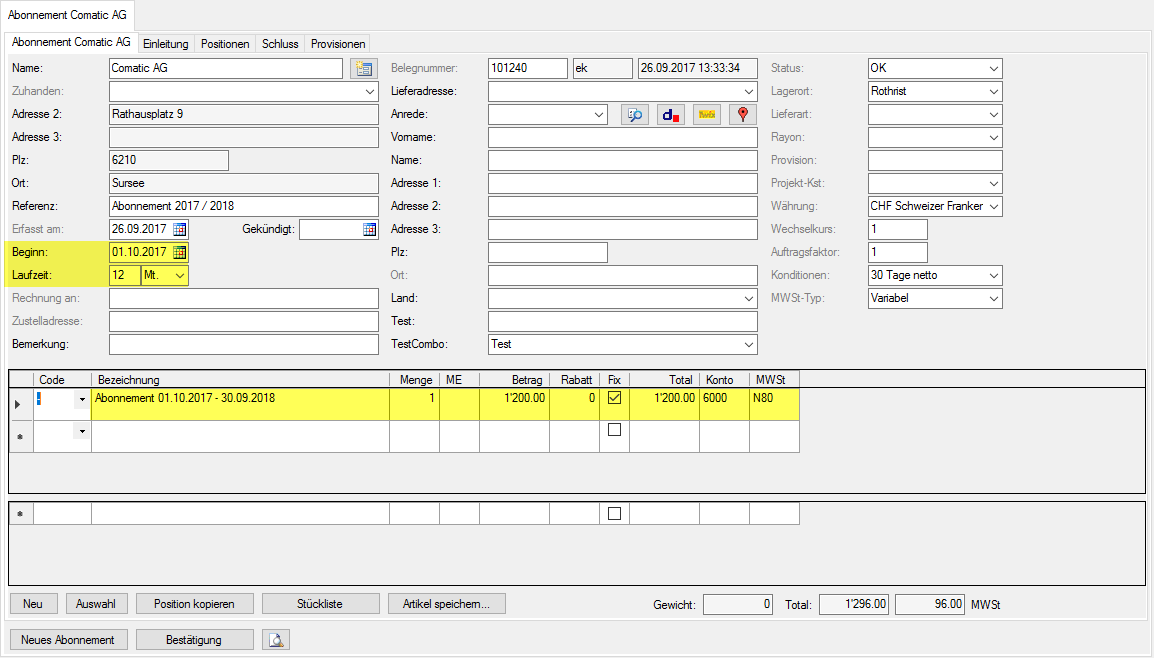Tick Fix checkbox in the empty new row
Viewport: 1154px width, 658px height.
pos(614,430)
